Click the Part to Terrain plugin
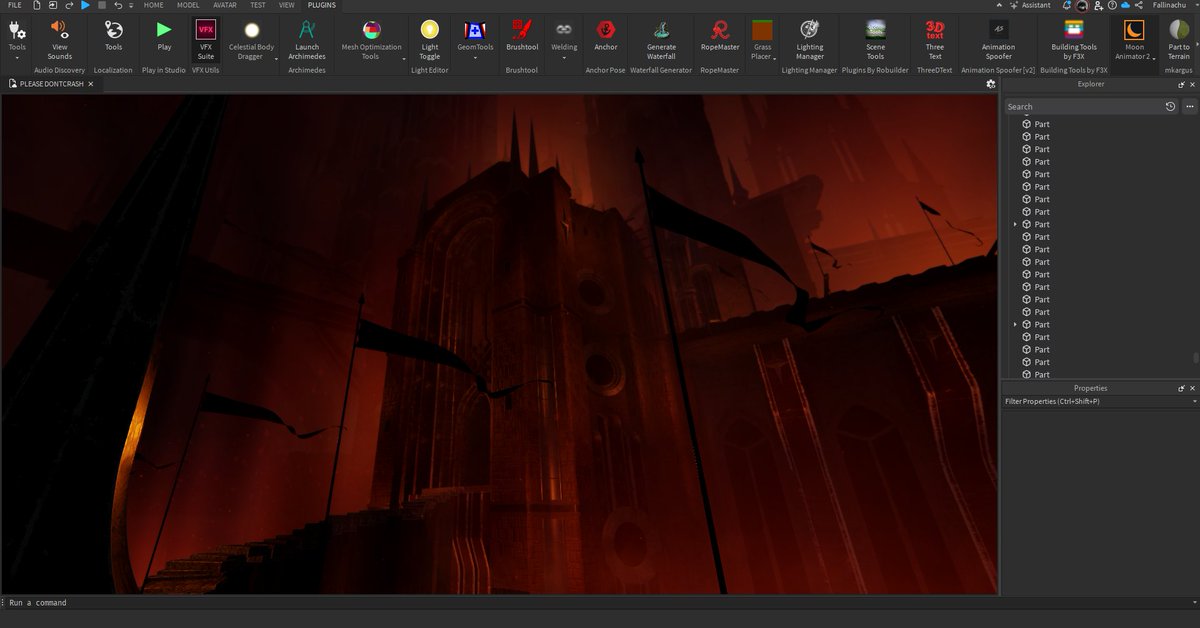The image size is (1200, 628). [x=1179, y=38]
